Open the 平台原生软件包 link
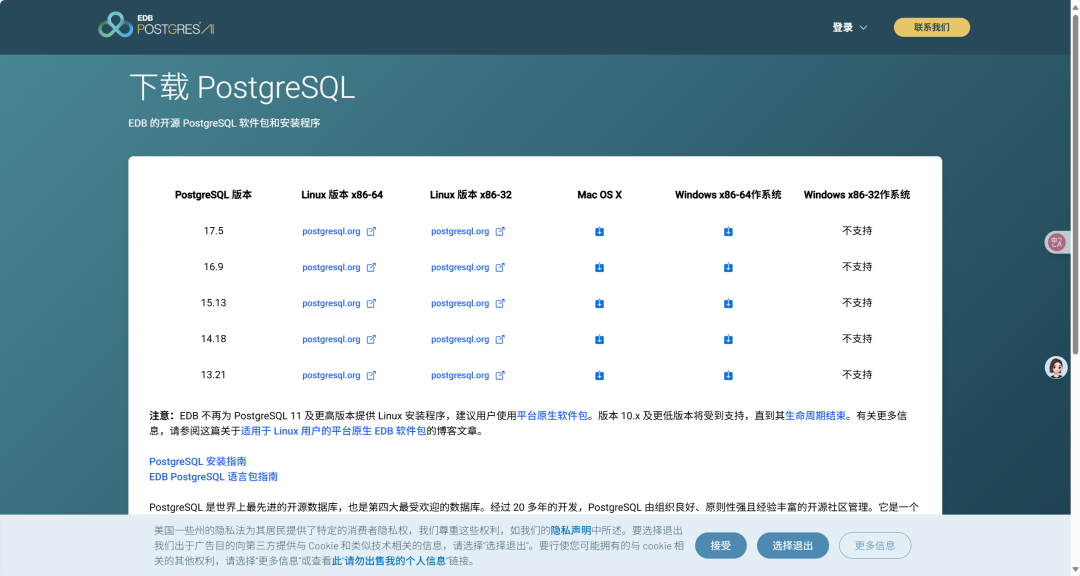 point(552,415)
